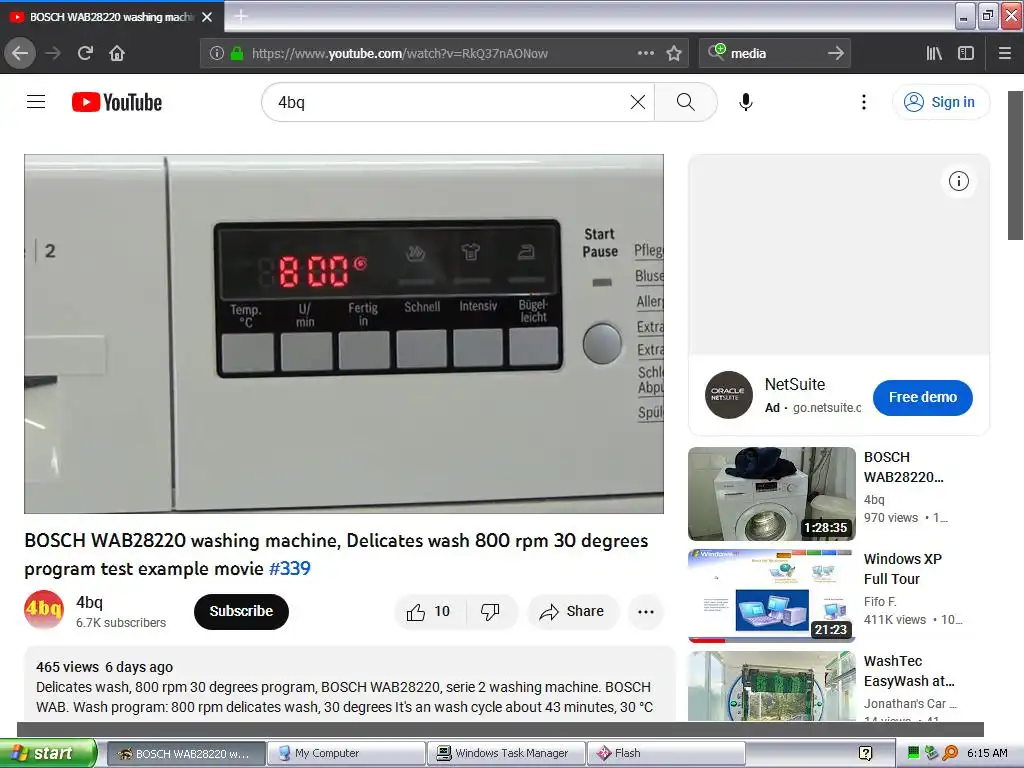
Task: Open the Oracle NetSuite ad avatar
Action: [x=729, y=395]
